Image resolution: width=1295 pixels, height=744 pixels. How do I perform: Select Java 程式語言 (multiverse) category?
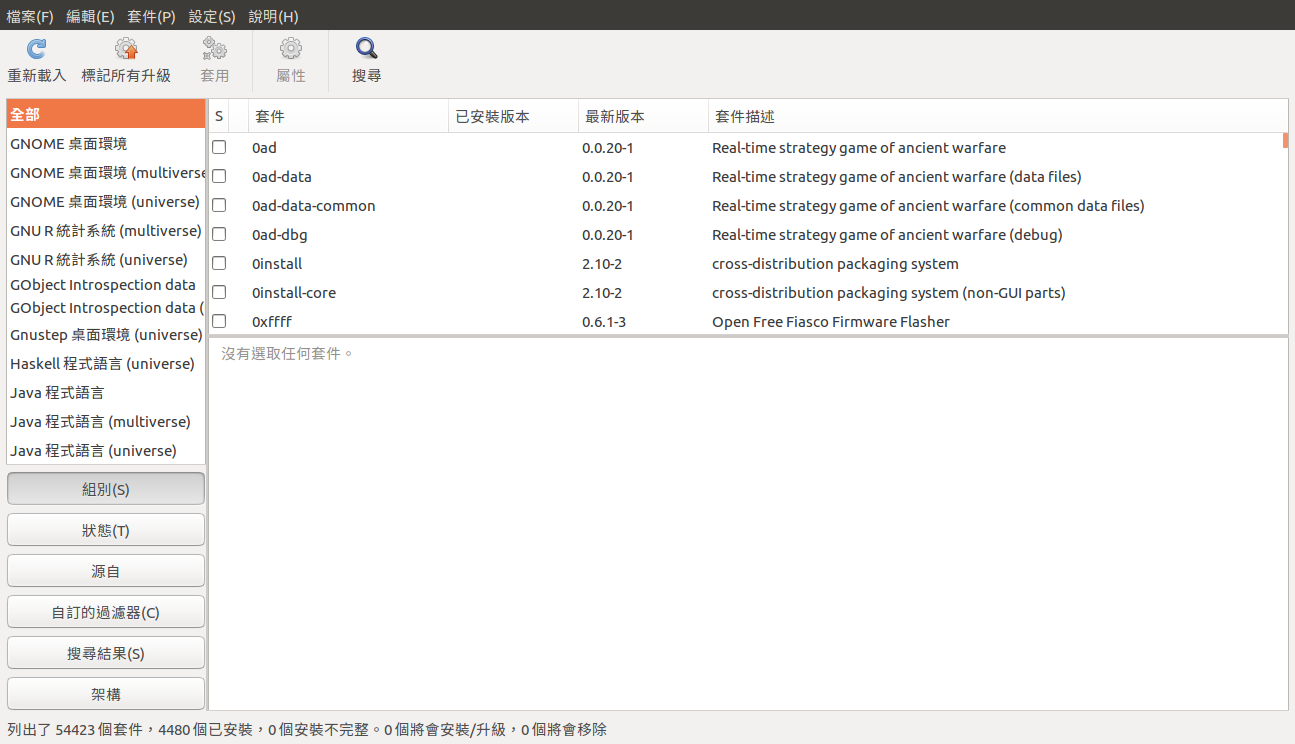[x=101, y=422]
